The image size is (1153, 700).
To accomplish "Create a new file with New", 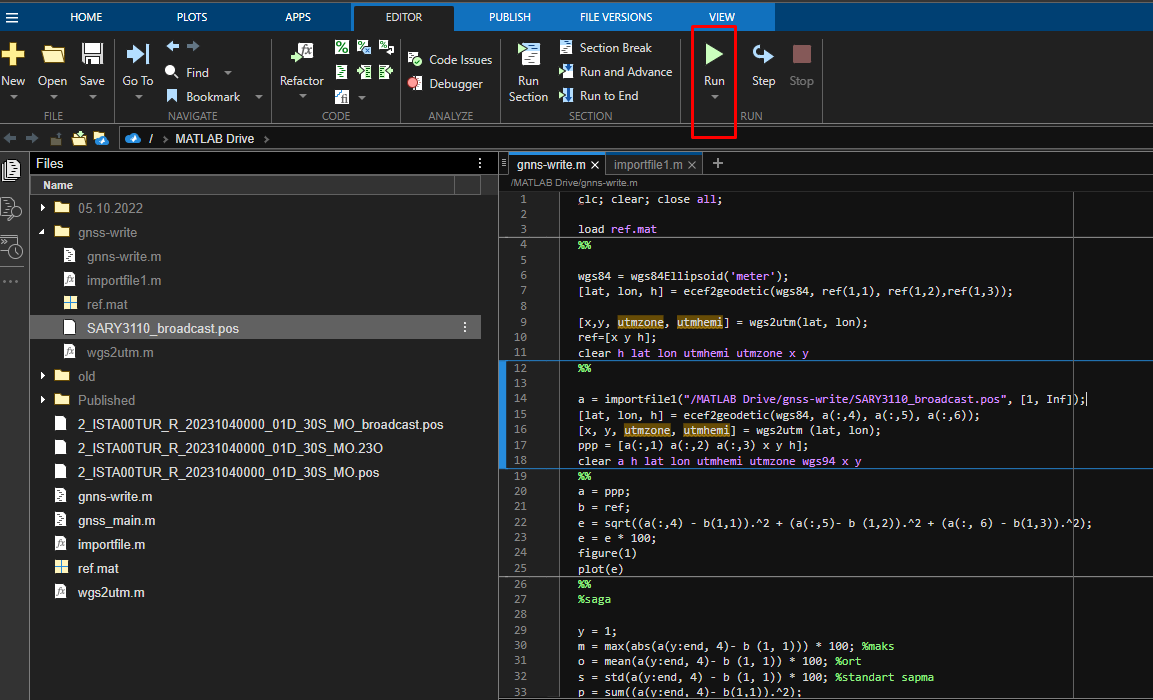I will pos(13,54).
